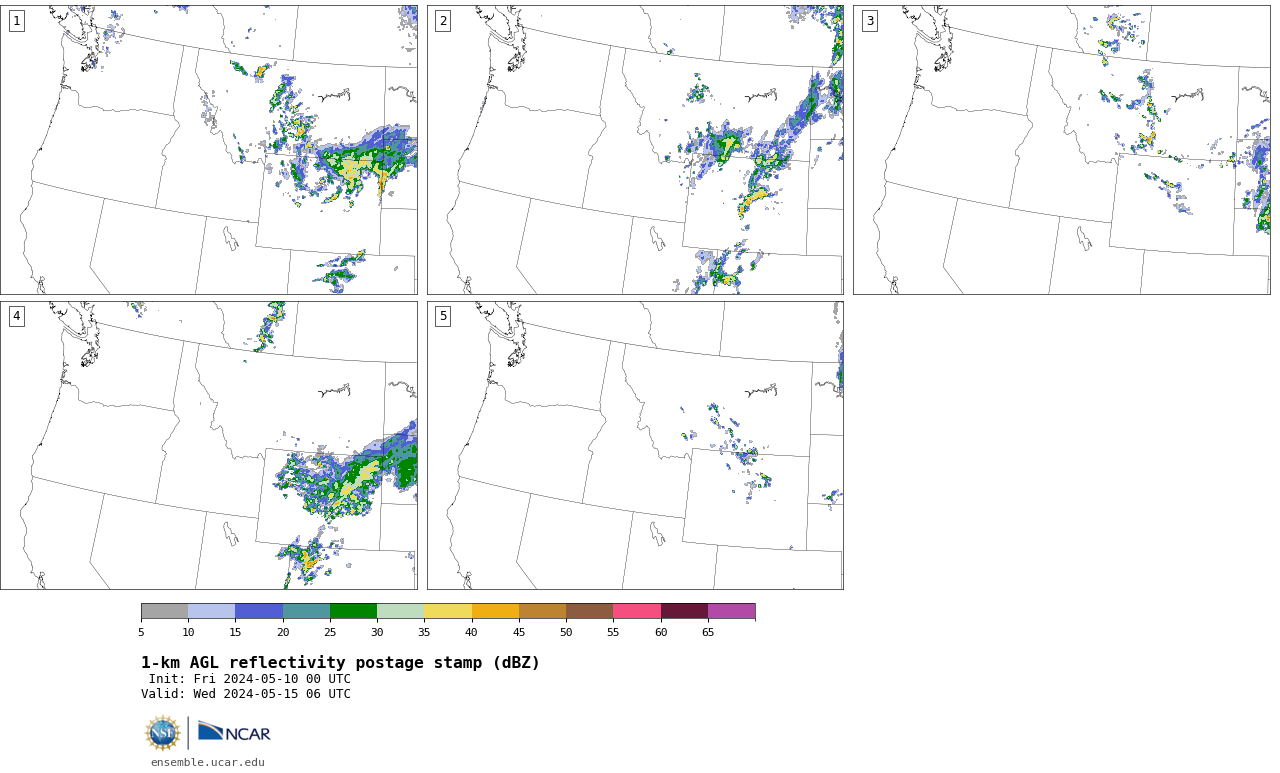Click the tan-brown 45-50 dBZ swatch
This screenshot has height=773, width=1280.
542,611
